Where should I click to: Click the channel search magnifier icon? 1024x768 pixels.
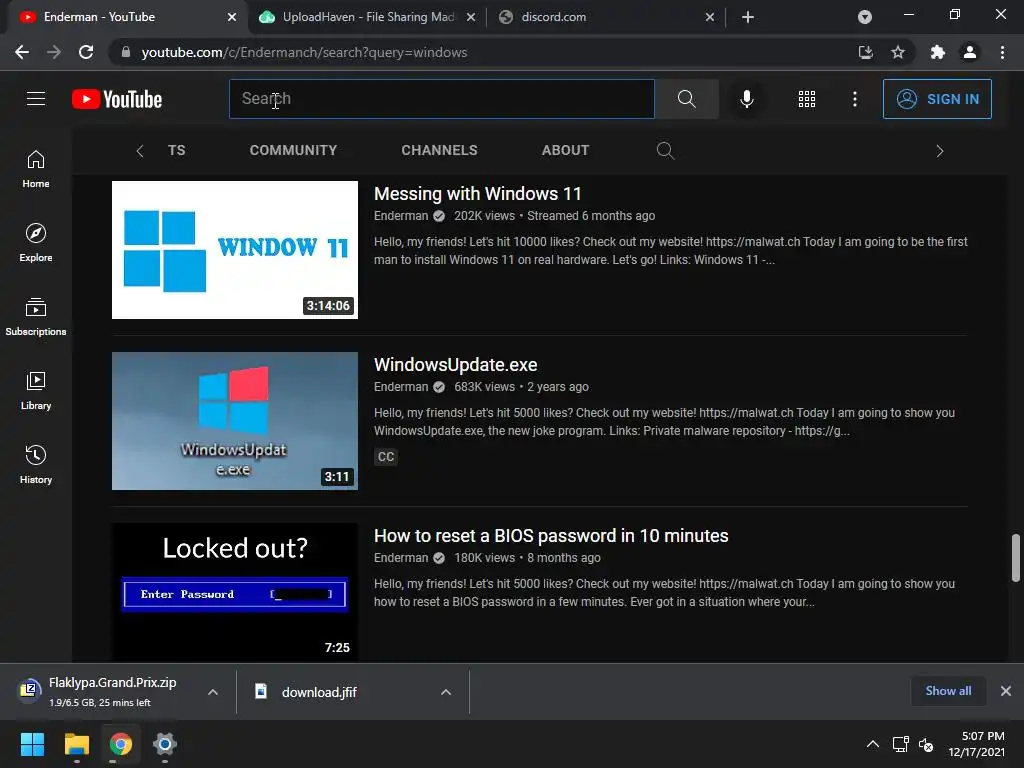(x=665, y=150)
